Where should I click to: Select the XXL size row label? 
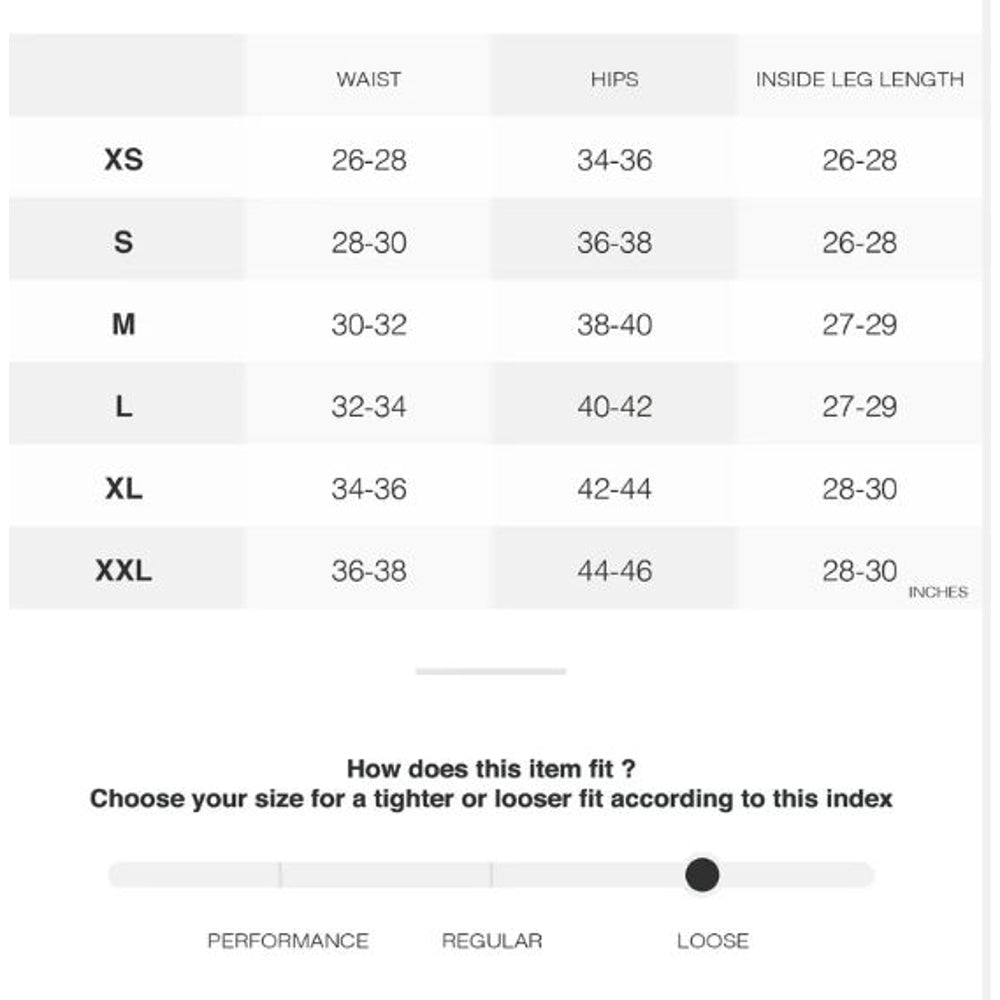(124, 571)
